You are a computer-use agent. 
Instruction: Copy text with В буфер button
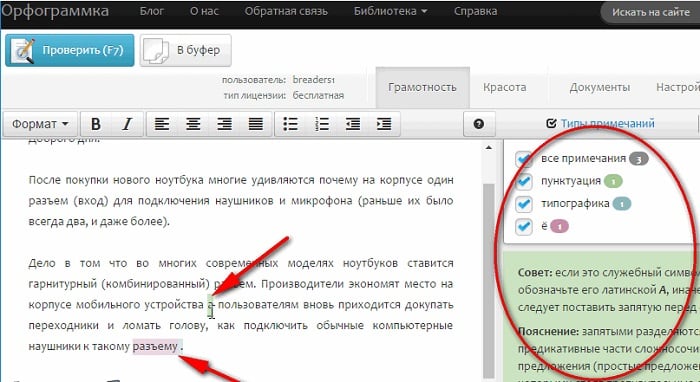tap(186, 50)
